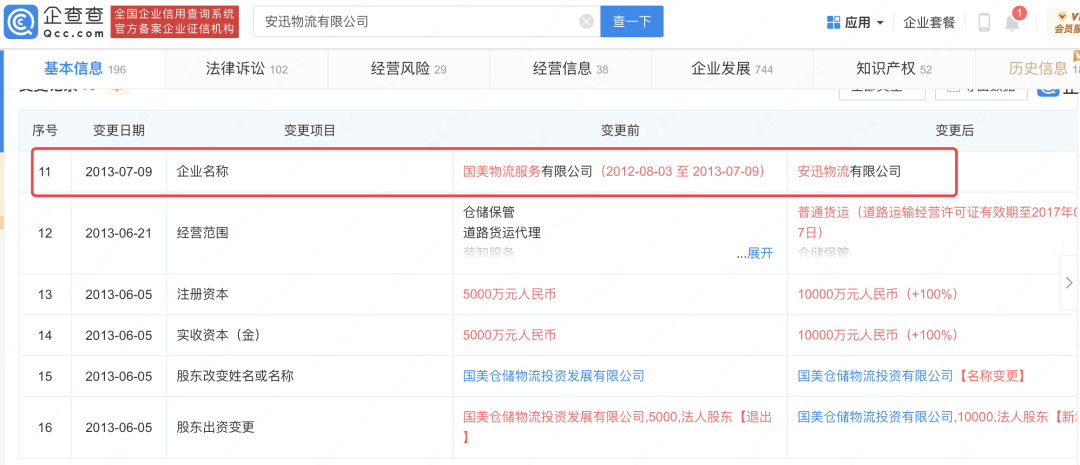The height and width of the screenshot is (465, 1080).
Task: Expand the 经营范围 text with 展开
Action: (760, 253)
